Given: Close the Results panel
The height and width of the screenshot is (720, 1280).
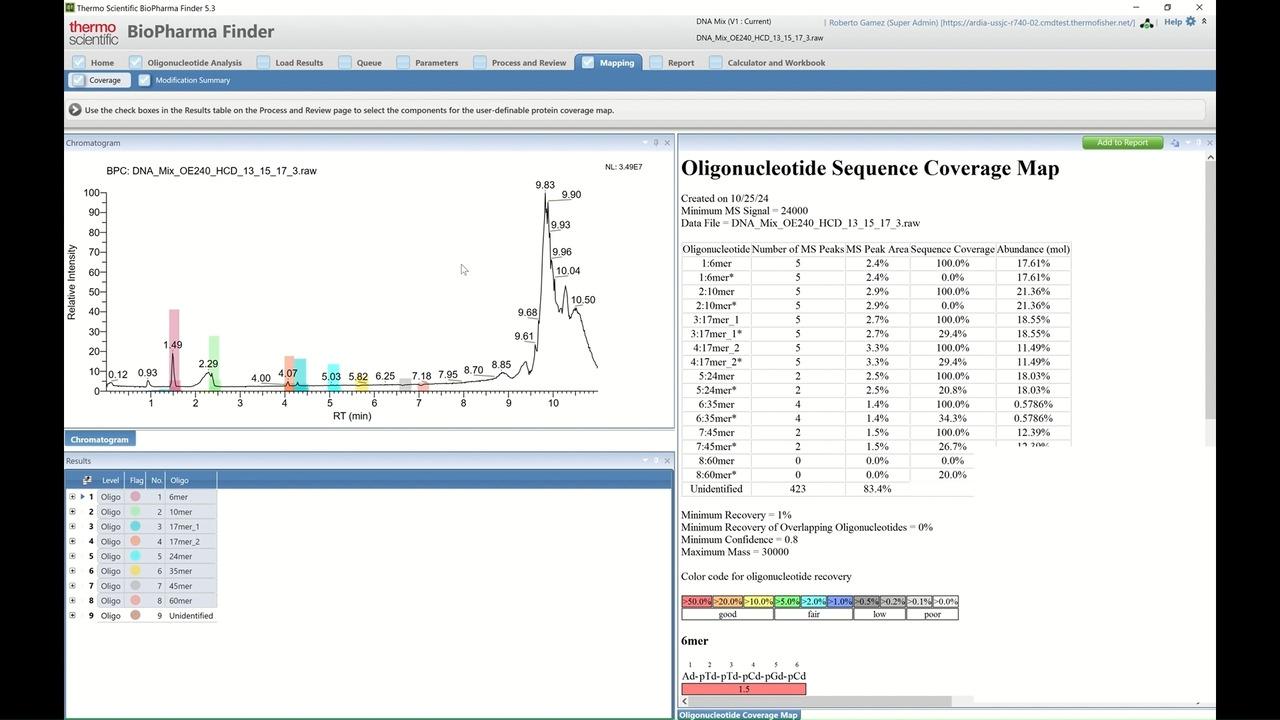Looking at the screenshot, I should point(667,461).
